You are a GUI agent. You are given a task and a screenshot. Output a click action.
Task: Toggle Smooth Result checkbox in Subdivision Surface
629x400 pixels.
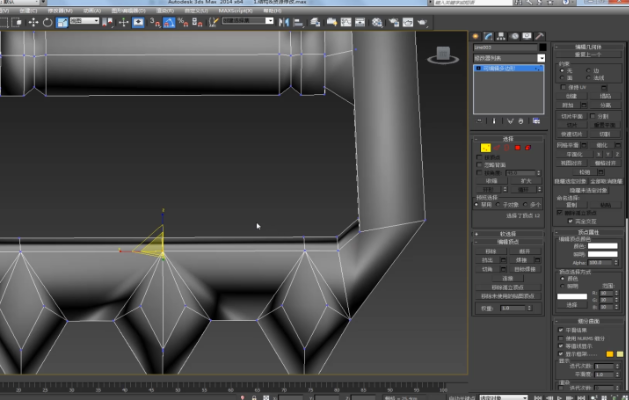point(561,330)
